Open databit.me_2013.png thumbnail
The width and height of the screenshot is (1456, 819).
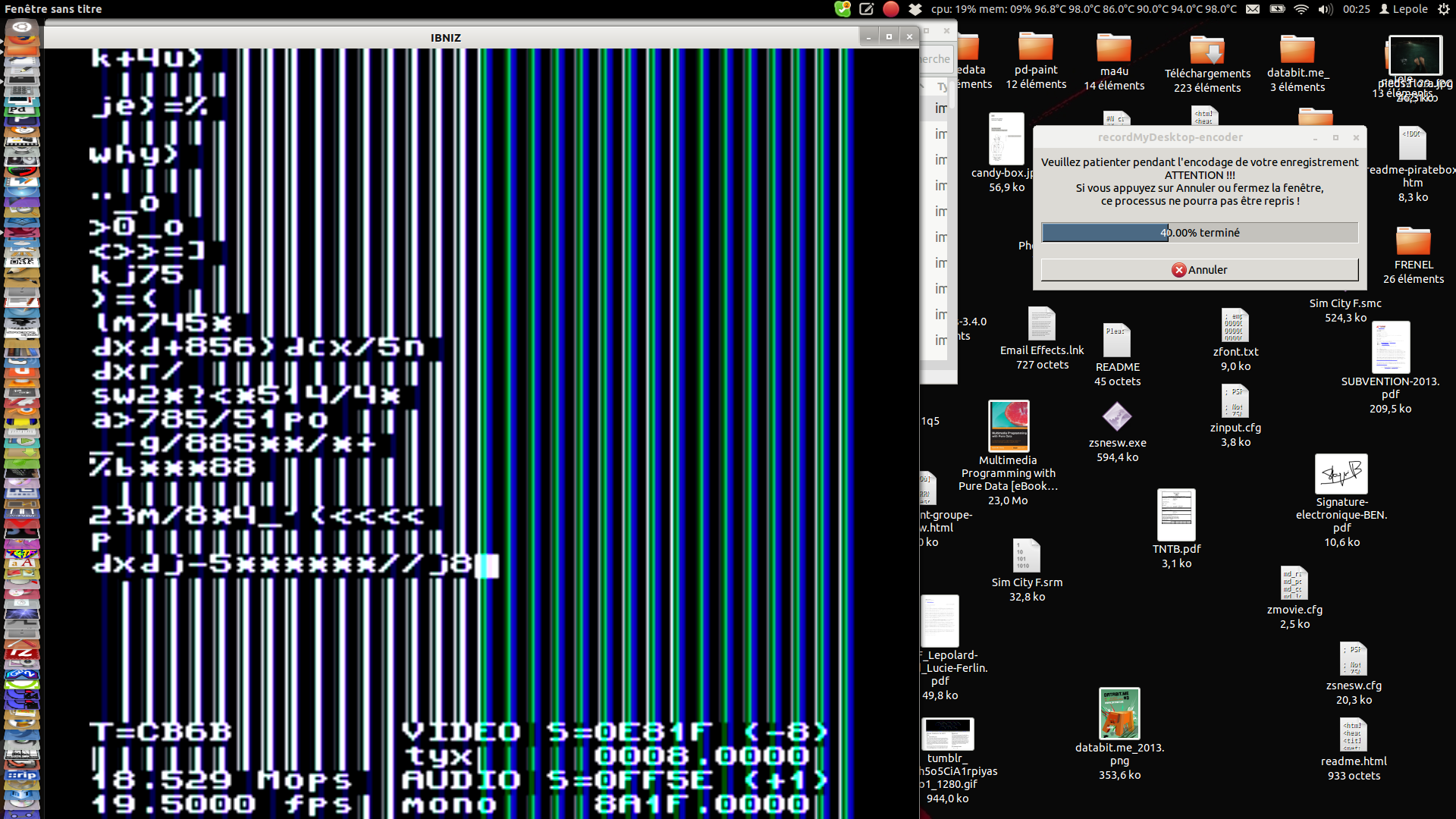tap(1119, 714)
